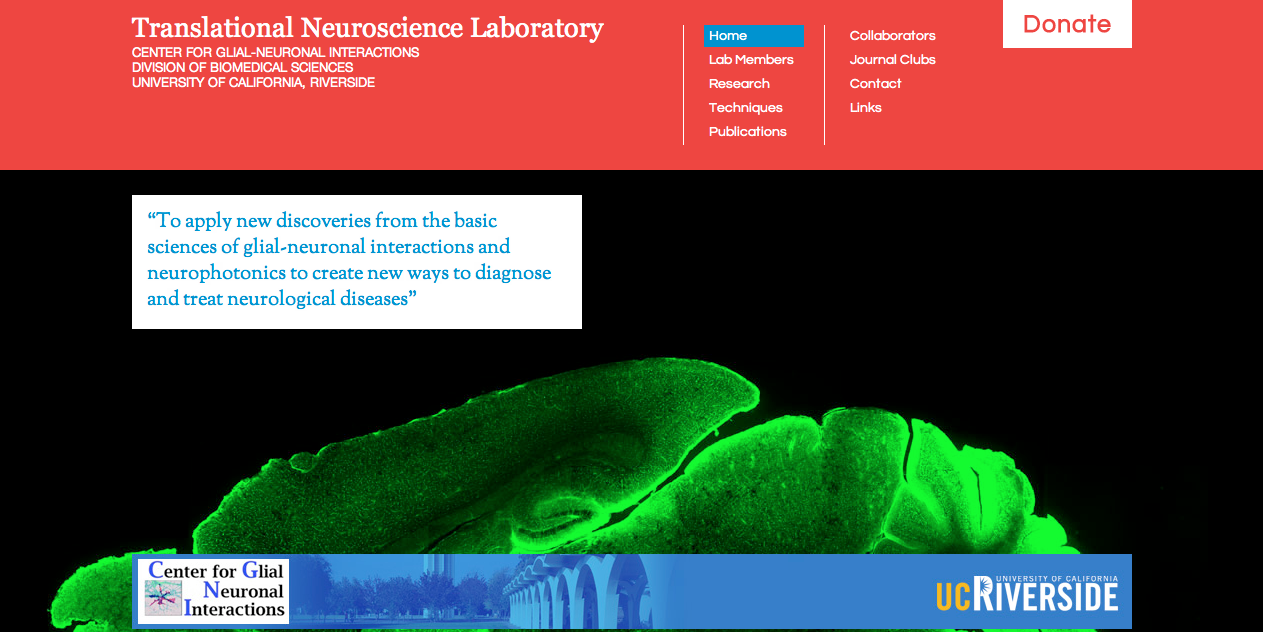Open the Contact page
Image resolution: width=1263 pixels, height=632 pixels.
875,83
